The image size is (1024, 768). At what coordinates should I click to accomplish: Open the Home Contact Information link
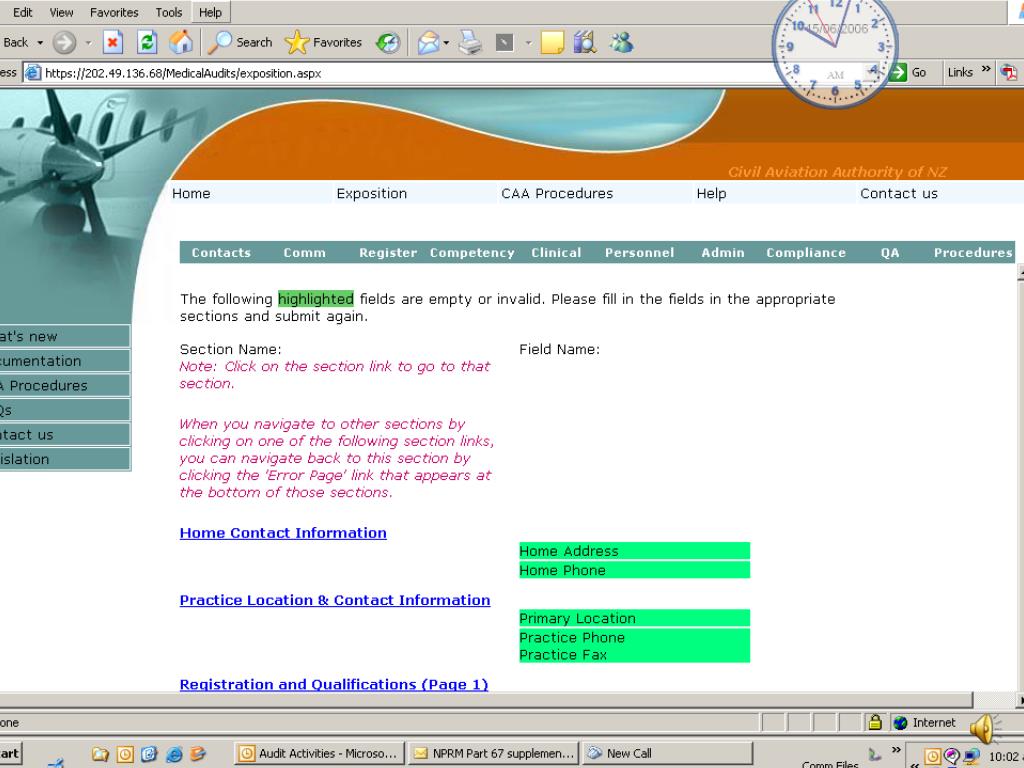point(283,533)
